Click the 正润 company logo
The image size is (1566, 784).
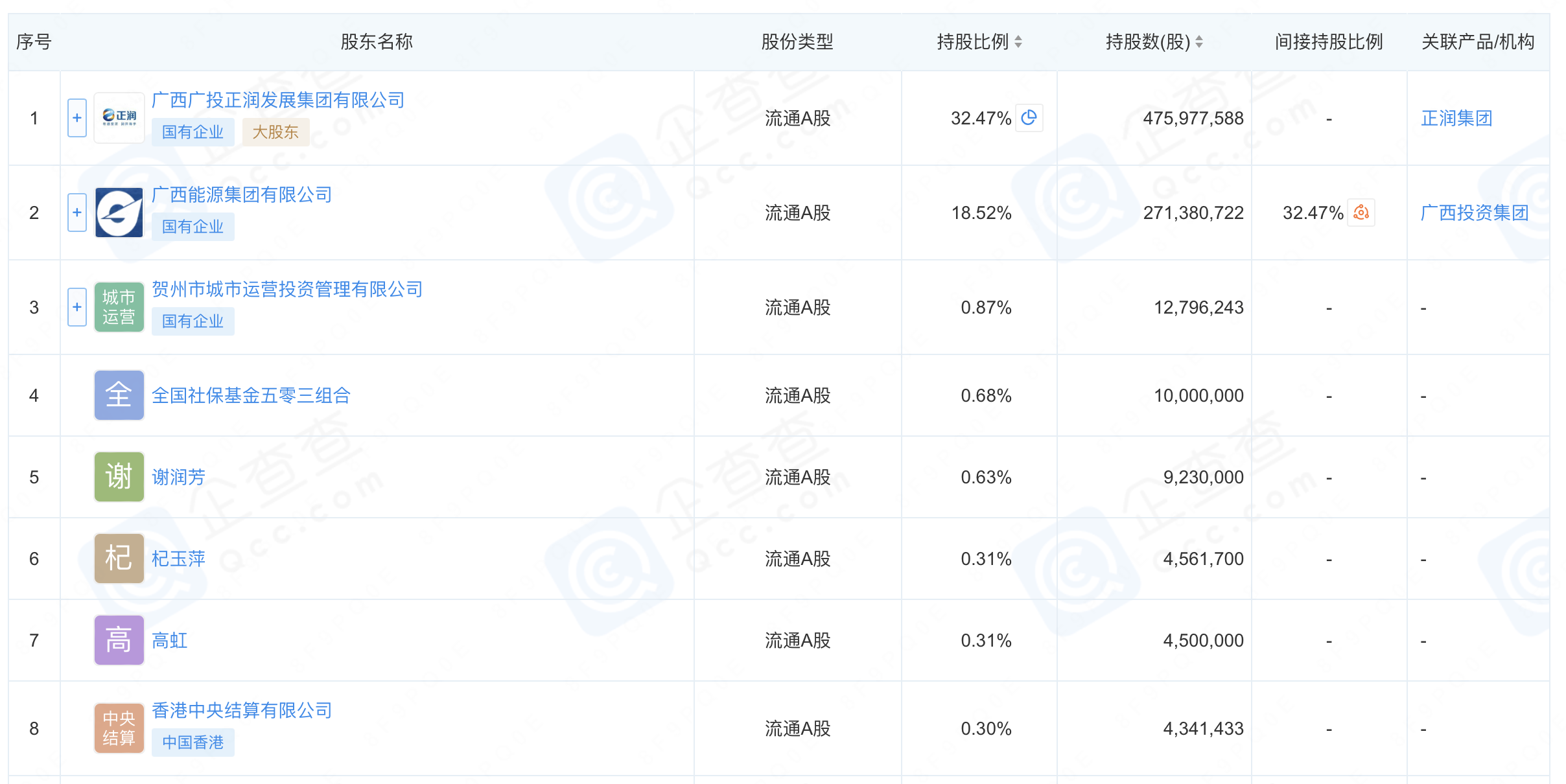(x=119, y=118)
